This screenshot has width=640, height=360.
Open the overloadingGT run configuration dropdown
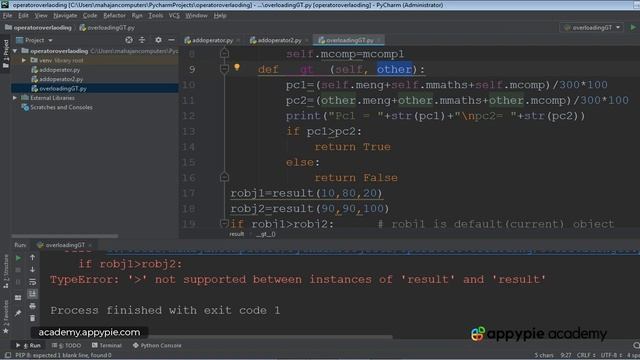[x=592, y=27]
